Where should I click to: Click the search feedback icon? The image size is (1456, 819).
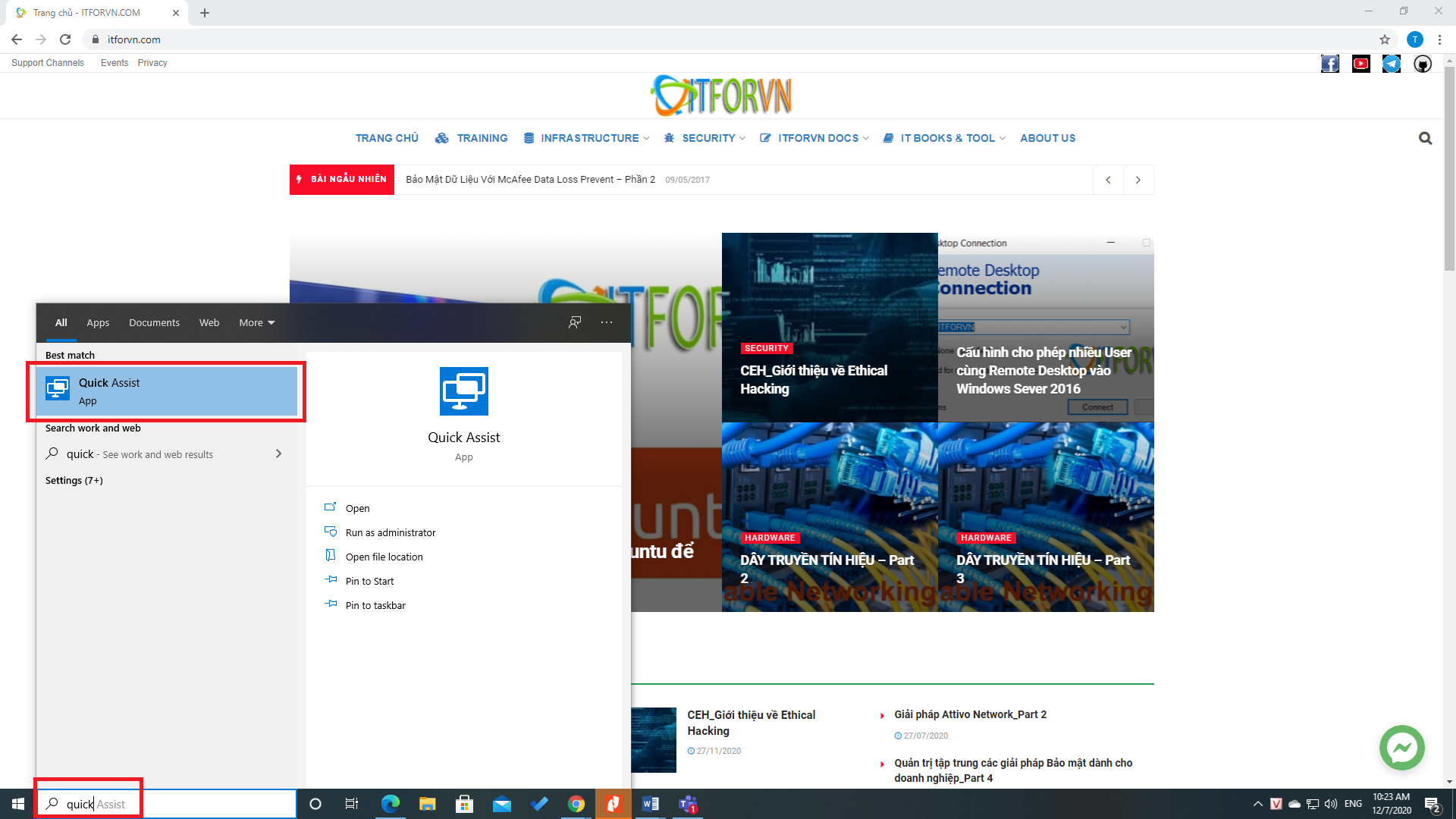click(x=575, y=322)
